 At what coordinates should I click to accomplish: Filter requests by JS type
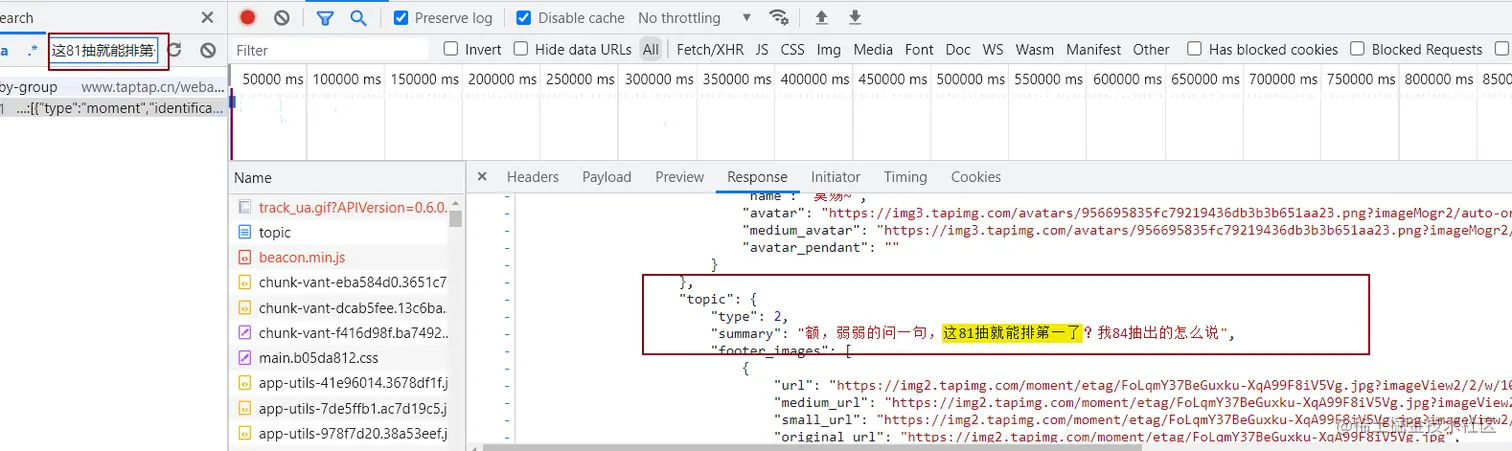(x=762, y=49)
